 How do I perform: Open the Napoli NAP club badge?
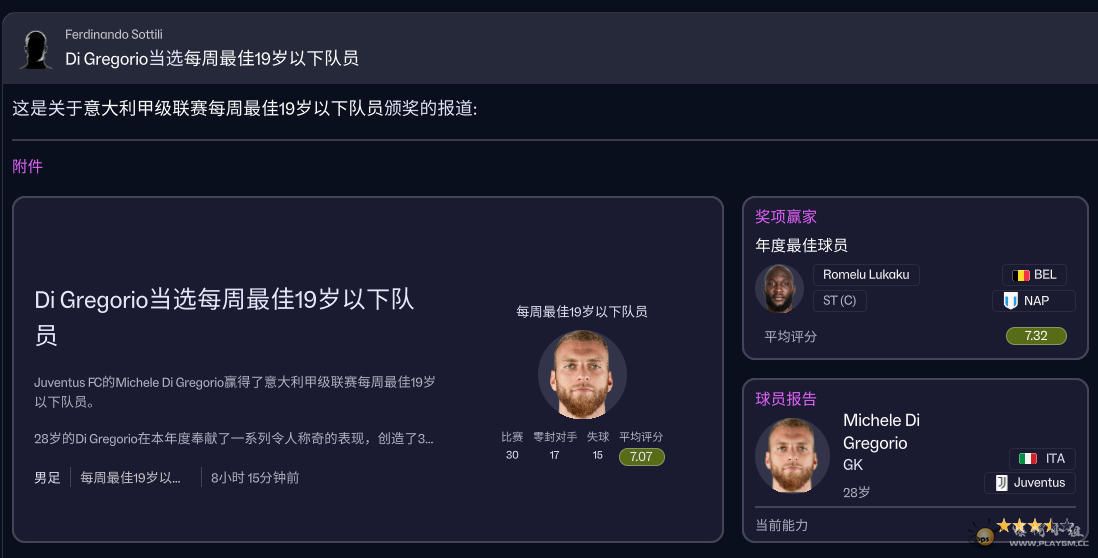tap(1034, 300)
